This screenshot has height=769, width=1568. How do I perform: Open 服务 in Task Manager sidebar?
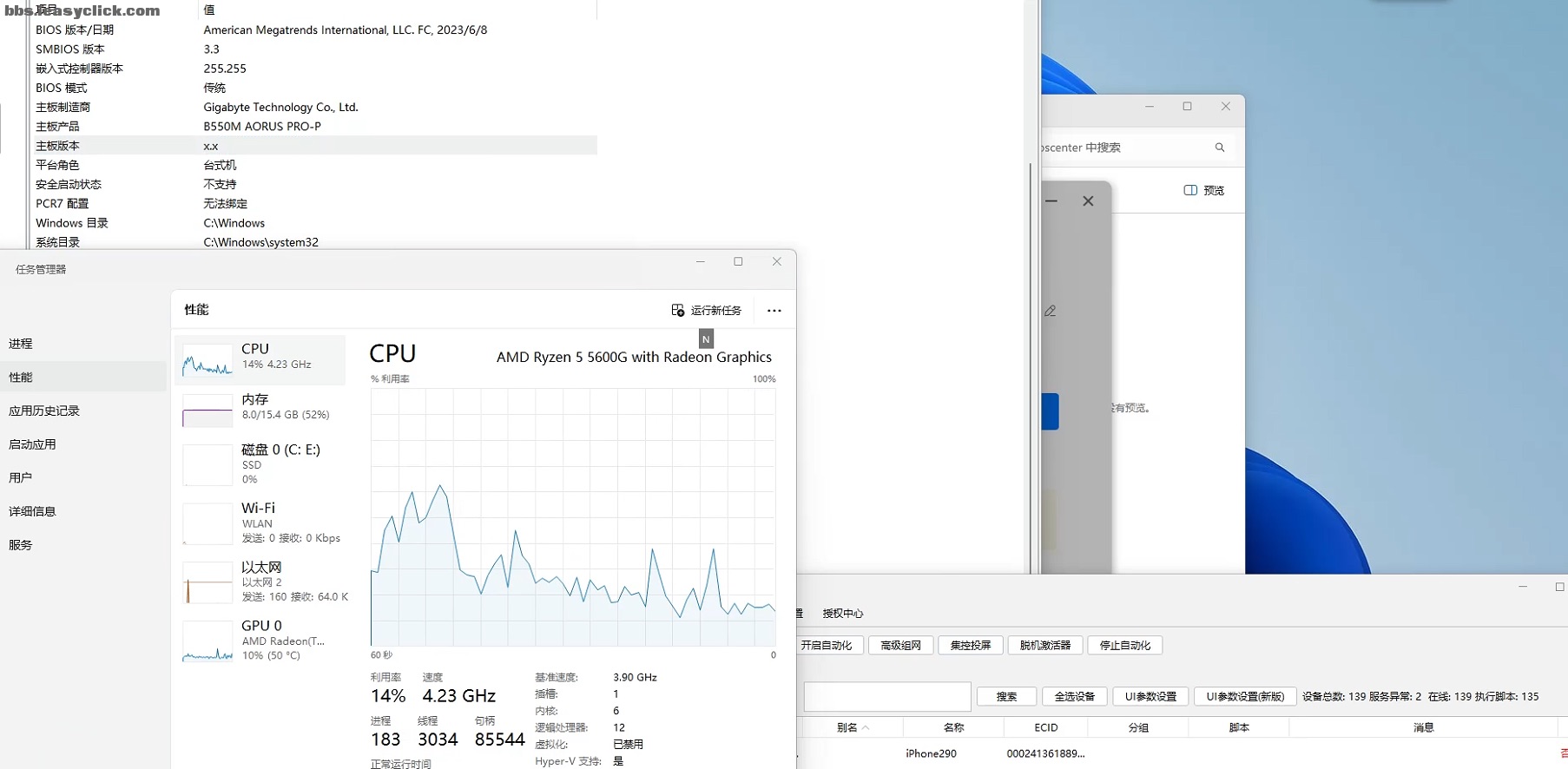(83, 545)
